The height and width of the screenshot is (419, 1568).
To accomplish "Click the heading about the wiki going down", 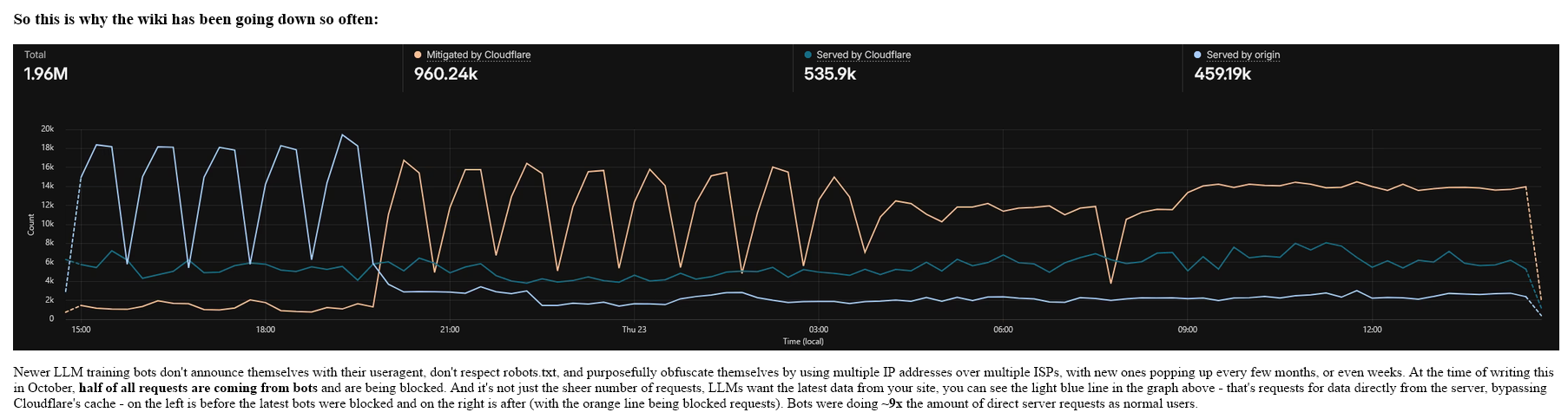I will pos(196,19).
